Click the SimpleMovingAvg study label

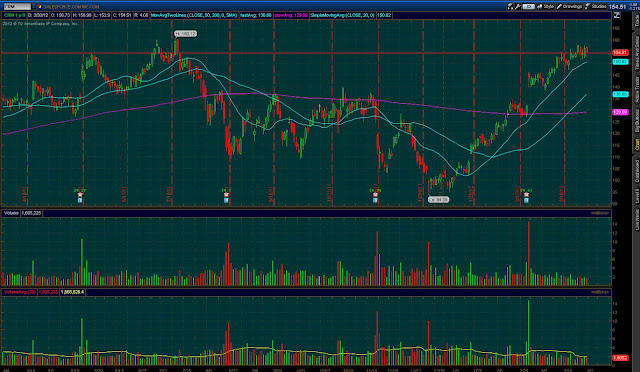coord(342,15)
